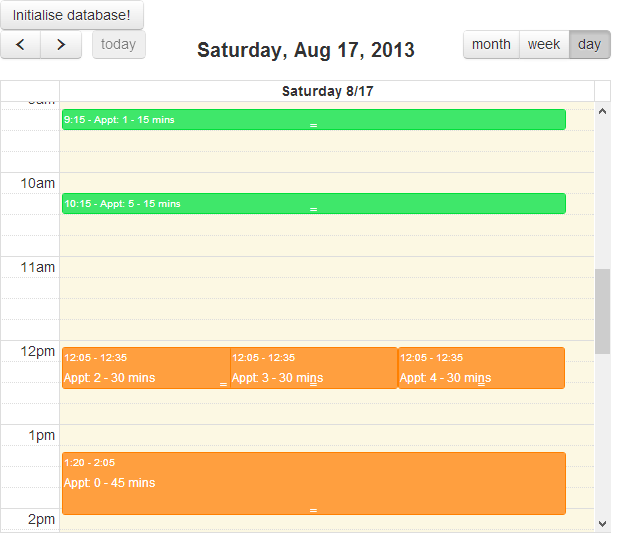Viewport: 618px width, 540px height.
Task: Switch to month view
Action: [491, 45]
